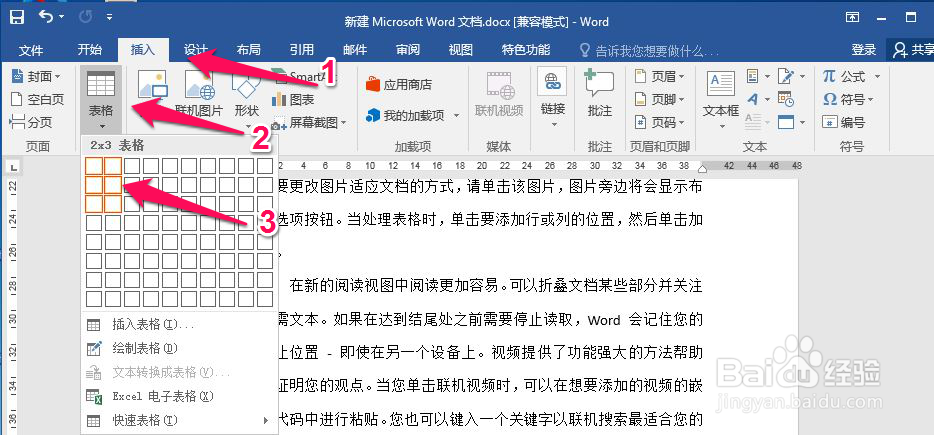
Task: Insert a page break with 分页
Action: 31,123
